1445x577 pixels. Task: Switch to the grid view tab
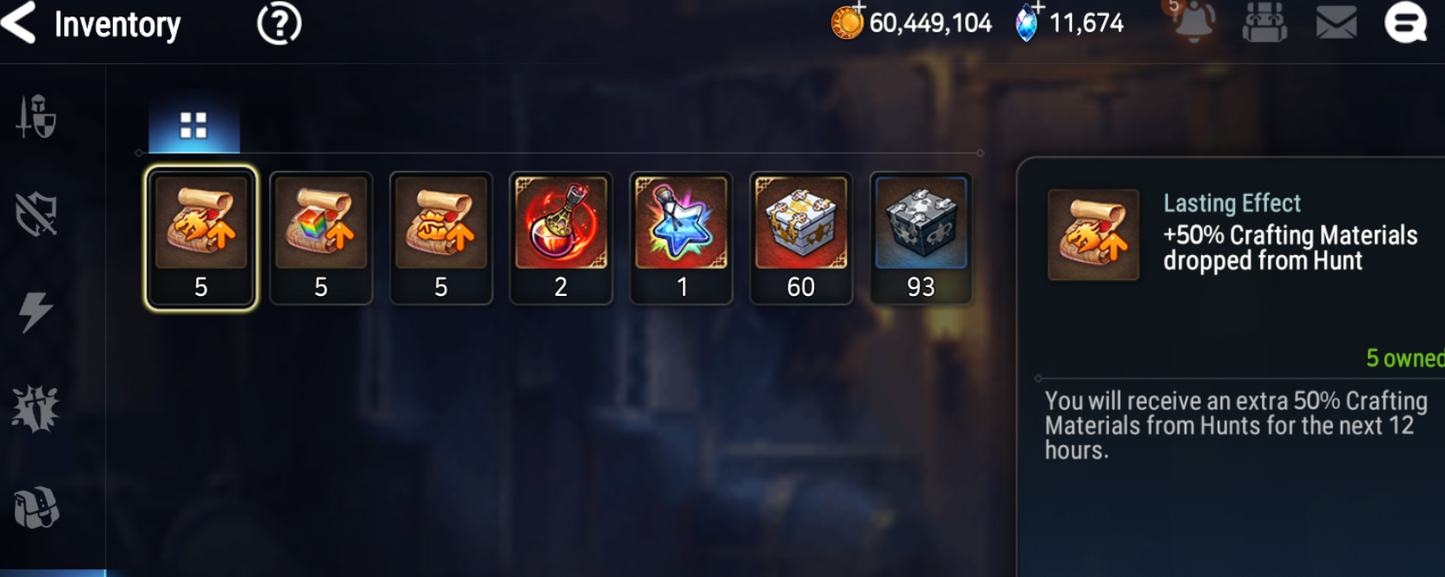pos(194,126)
